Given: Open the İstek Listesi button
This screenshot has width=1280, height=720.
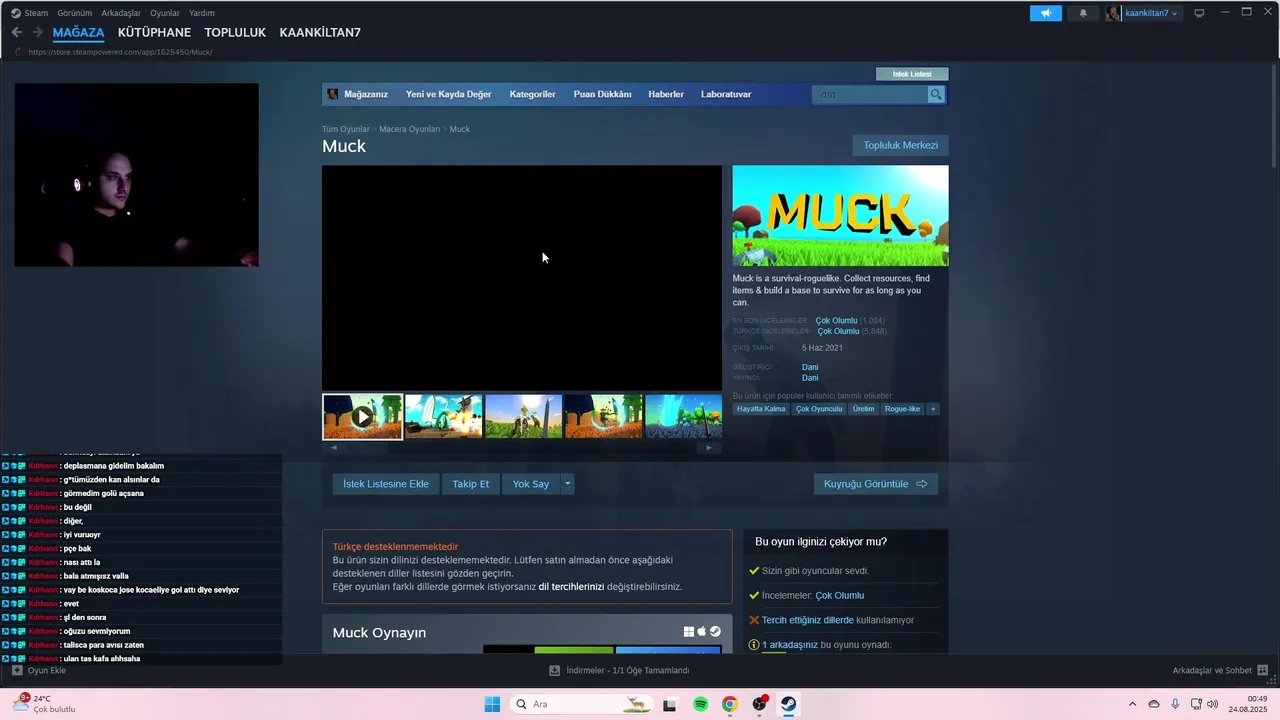Looking at the screenshot, I should click(912, 74).
